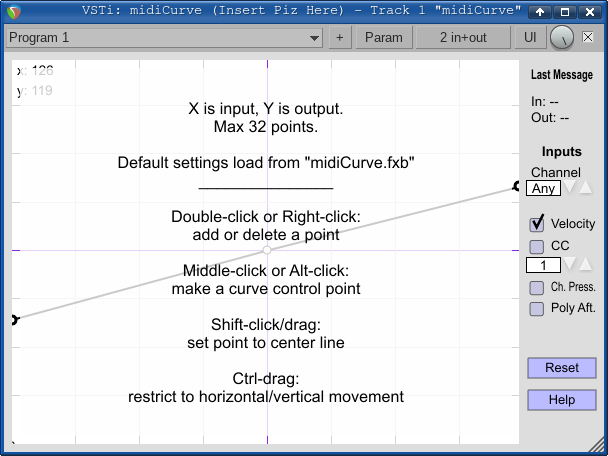The height and width of the screenshot is (456, 608).
Task: Enable the Velocity checkbox
Action: click(x=537, y=224)
